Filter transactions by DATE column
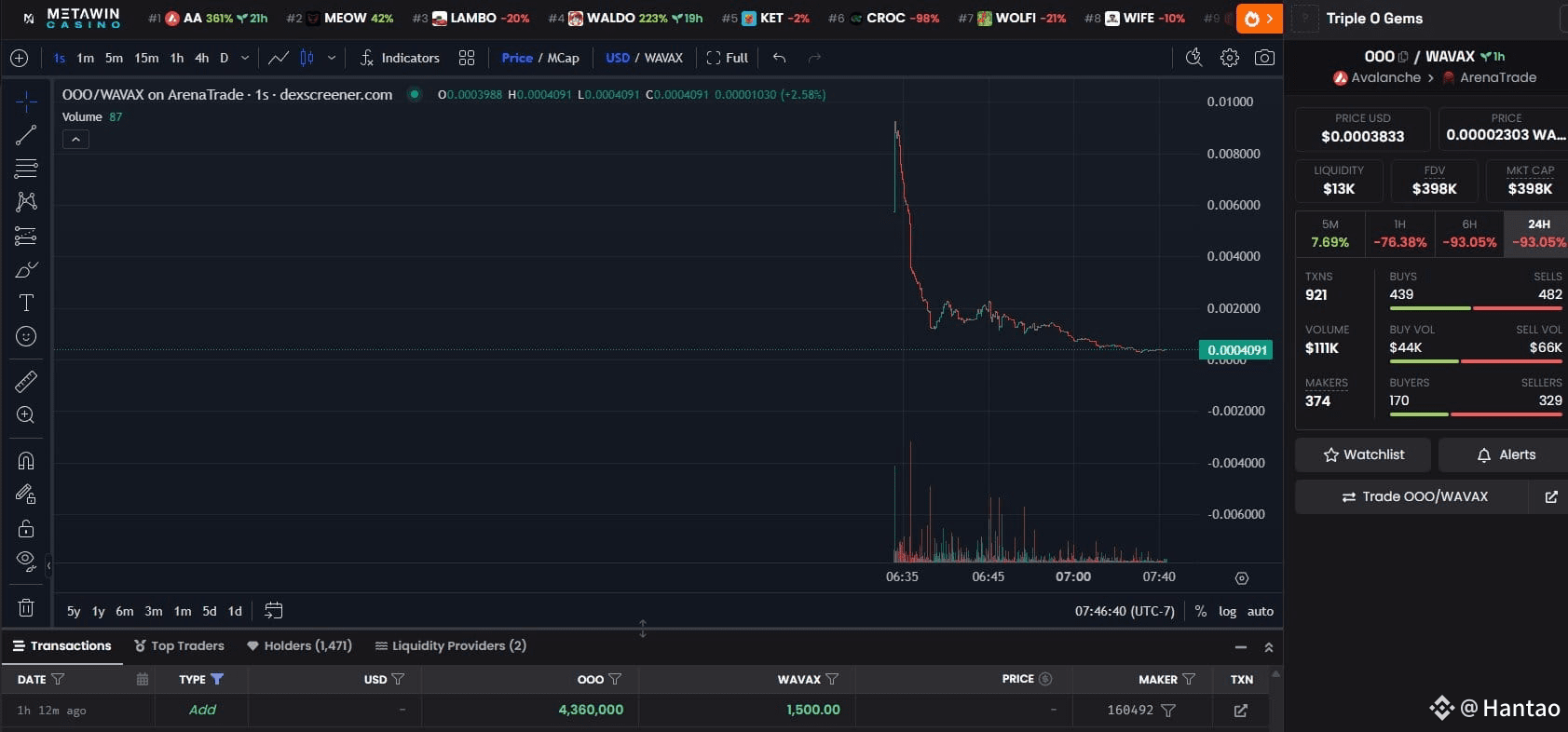The height and width of the screenshot is (732, 1568). point(58,679)
